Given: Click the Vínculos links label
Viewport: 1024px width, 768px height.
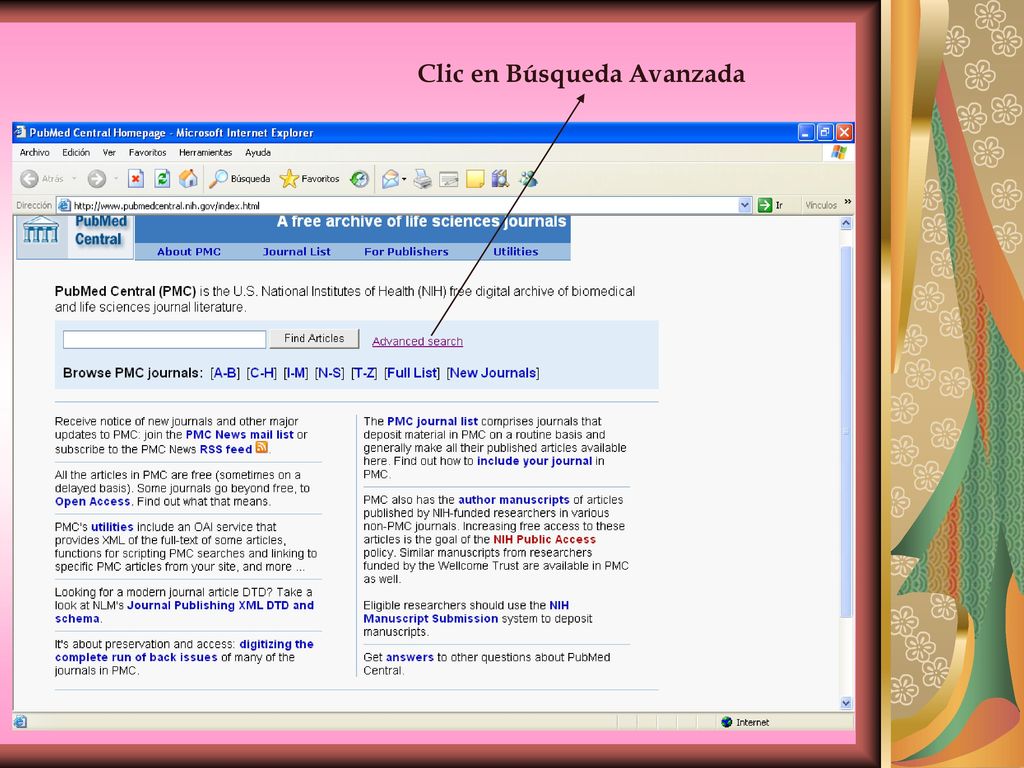Looking at the screenshot, I should pos(821,205).
